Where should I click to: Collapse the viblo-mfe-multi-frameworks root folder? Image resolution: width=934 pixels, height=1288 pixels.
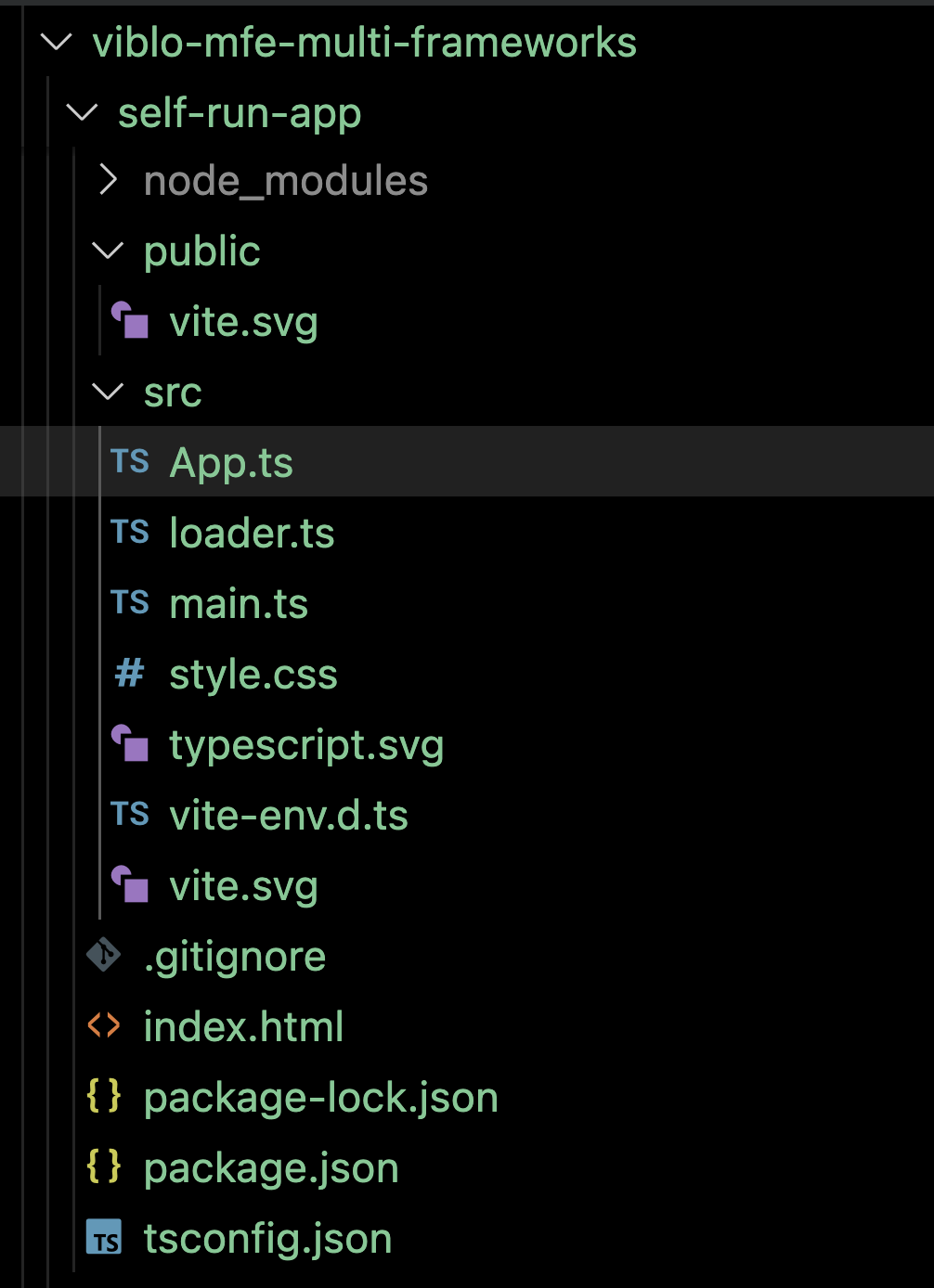[x=58, y=43]
